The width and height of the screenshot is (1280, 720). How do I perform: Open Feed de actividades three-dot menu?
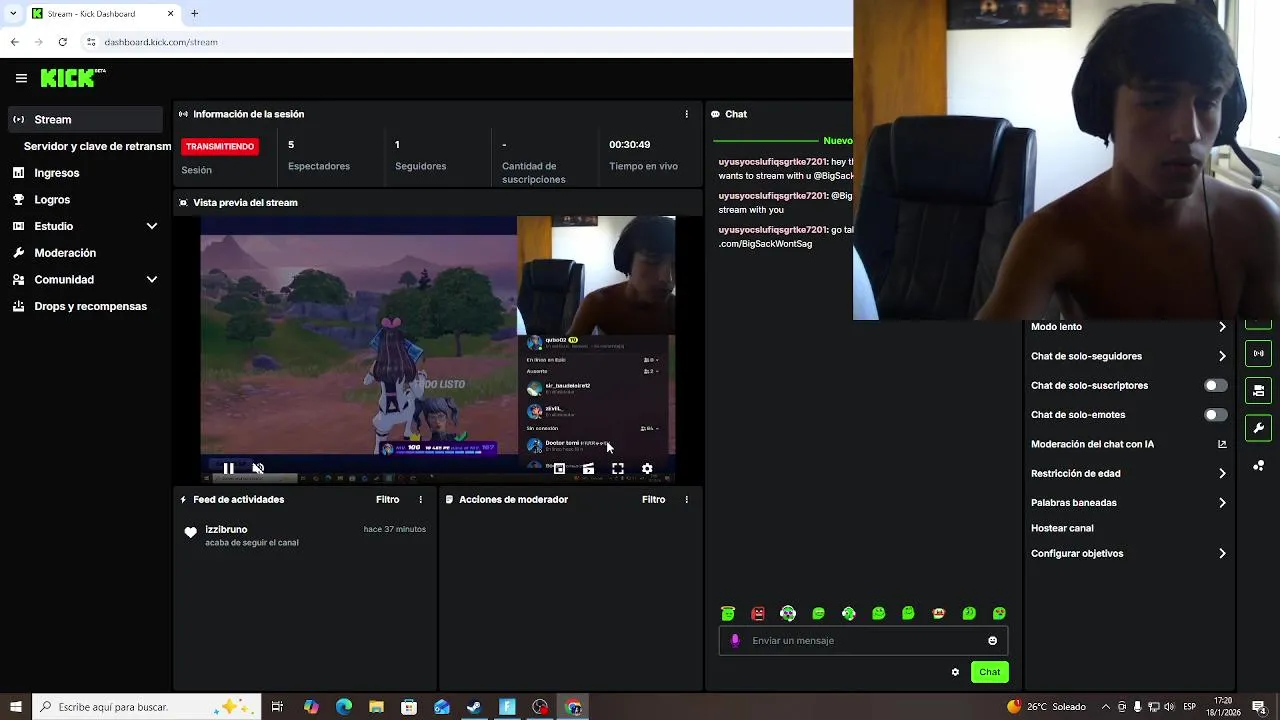[420, 499]
